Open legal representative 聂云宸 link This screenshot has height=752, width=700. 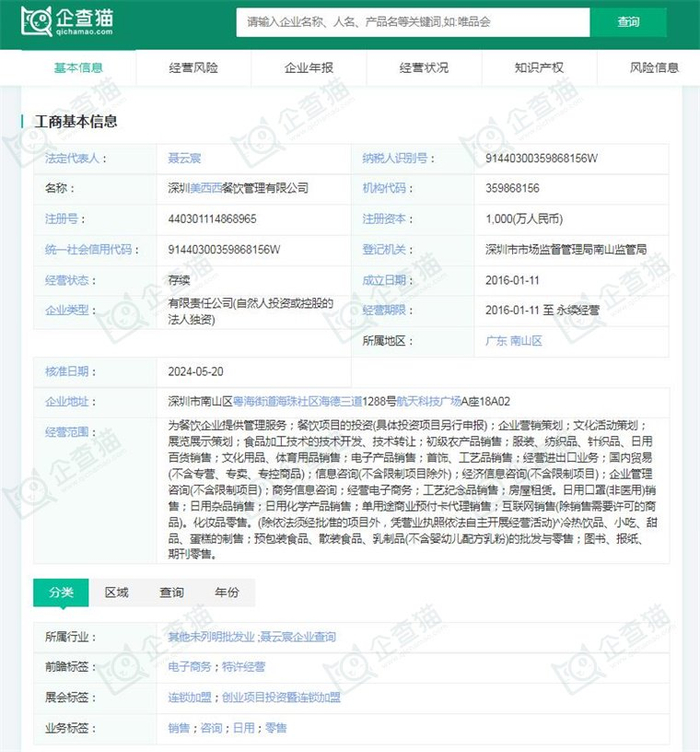pos(184,158)
